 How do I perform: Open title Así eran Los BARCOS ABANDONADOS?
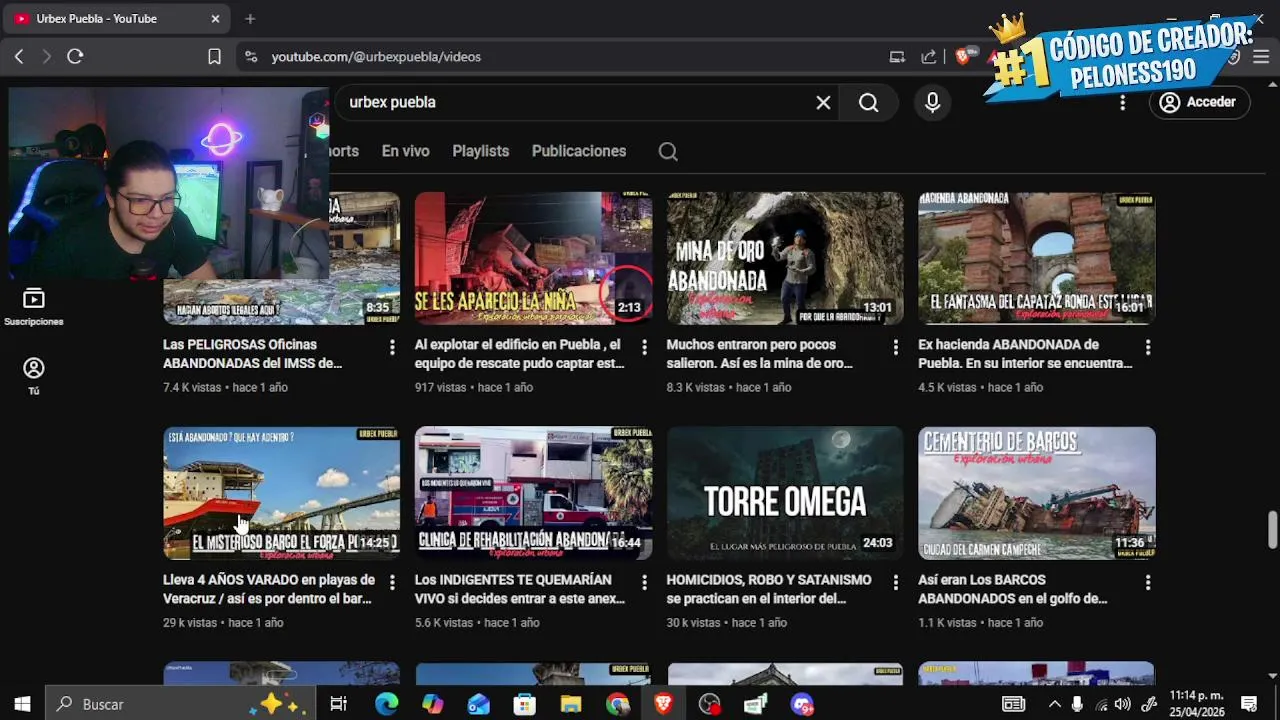tap(1012, 589)
